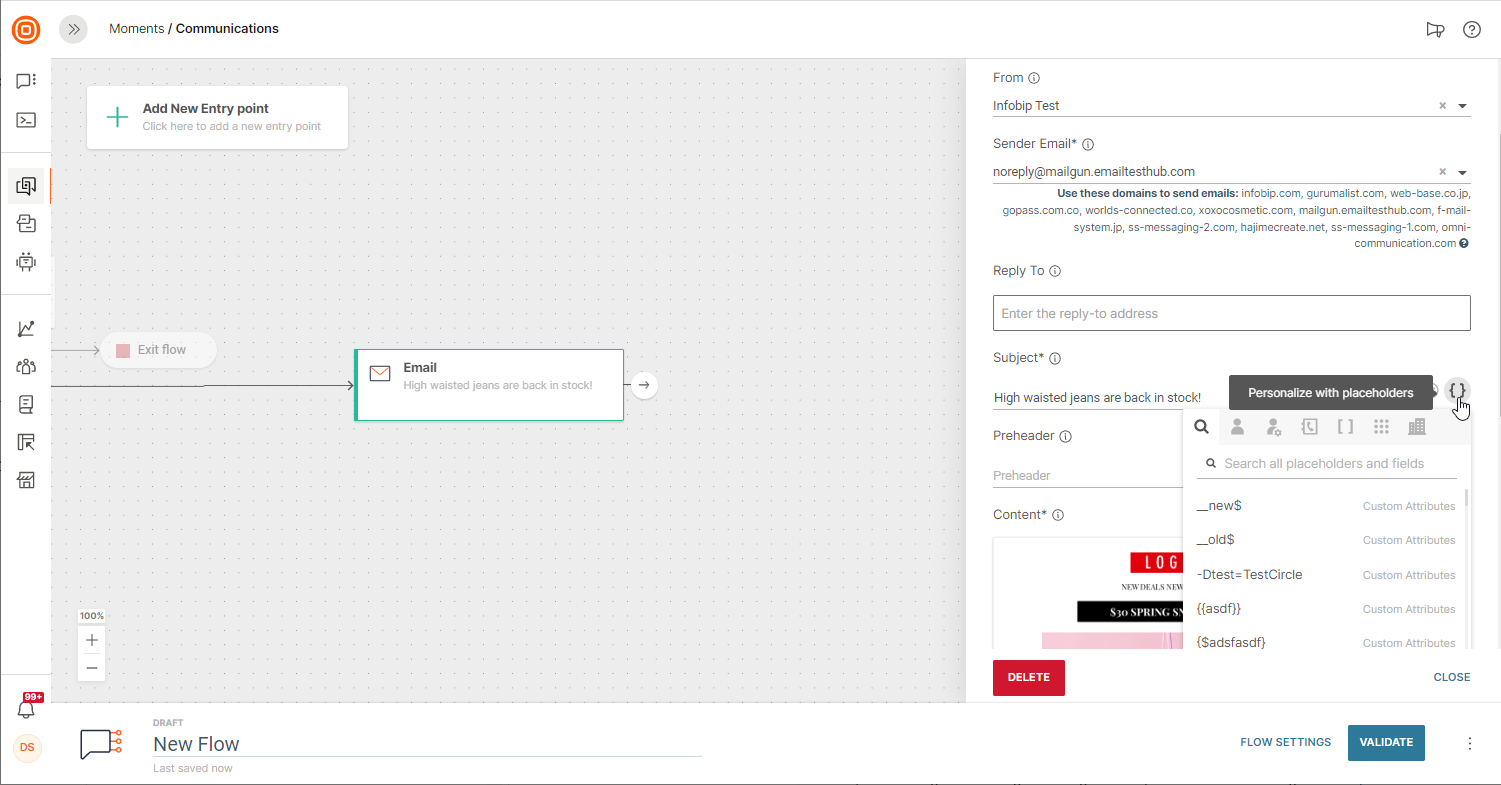Click the Moments breadcrumb link
The image size is (1501, 785).
click(136, 29)
